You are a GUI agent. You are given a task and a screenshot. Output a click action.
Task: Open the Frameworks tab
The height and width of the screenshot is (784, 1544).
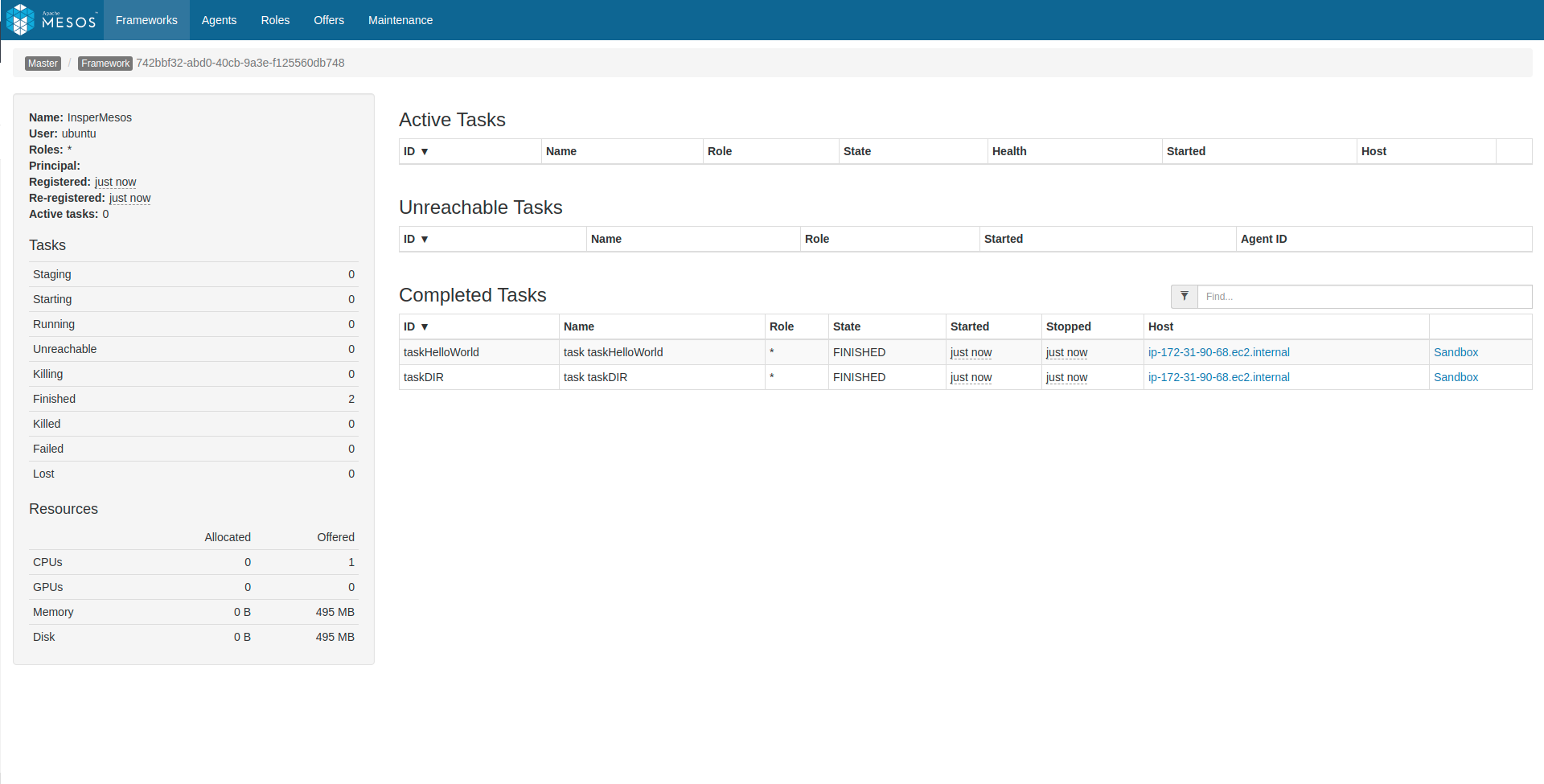[x=146, y=20]
